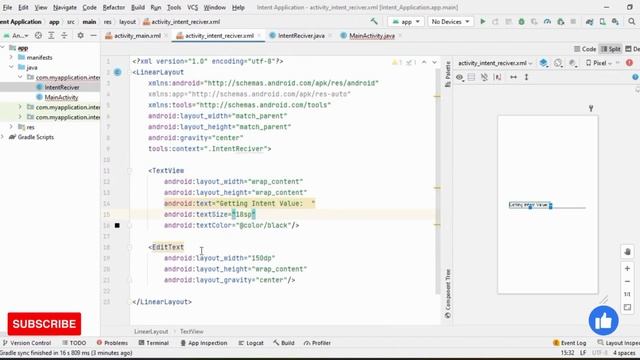The image size is (640, 360).
Task: Open the Pixel device preview dropdown
Action: 600,63
